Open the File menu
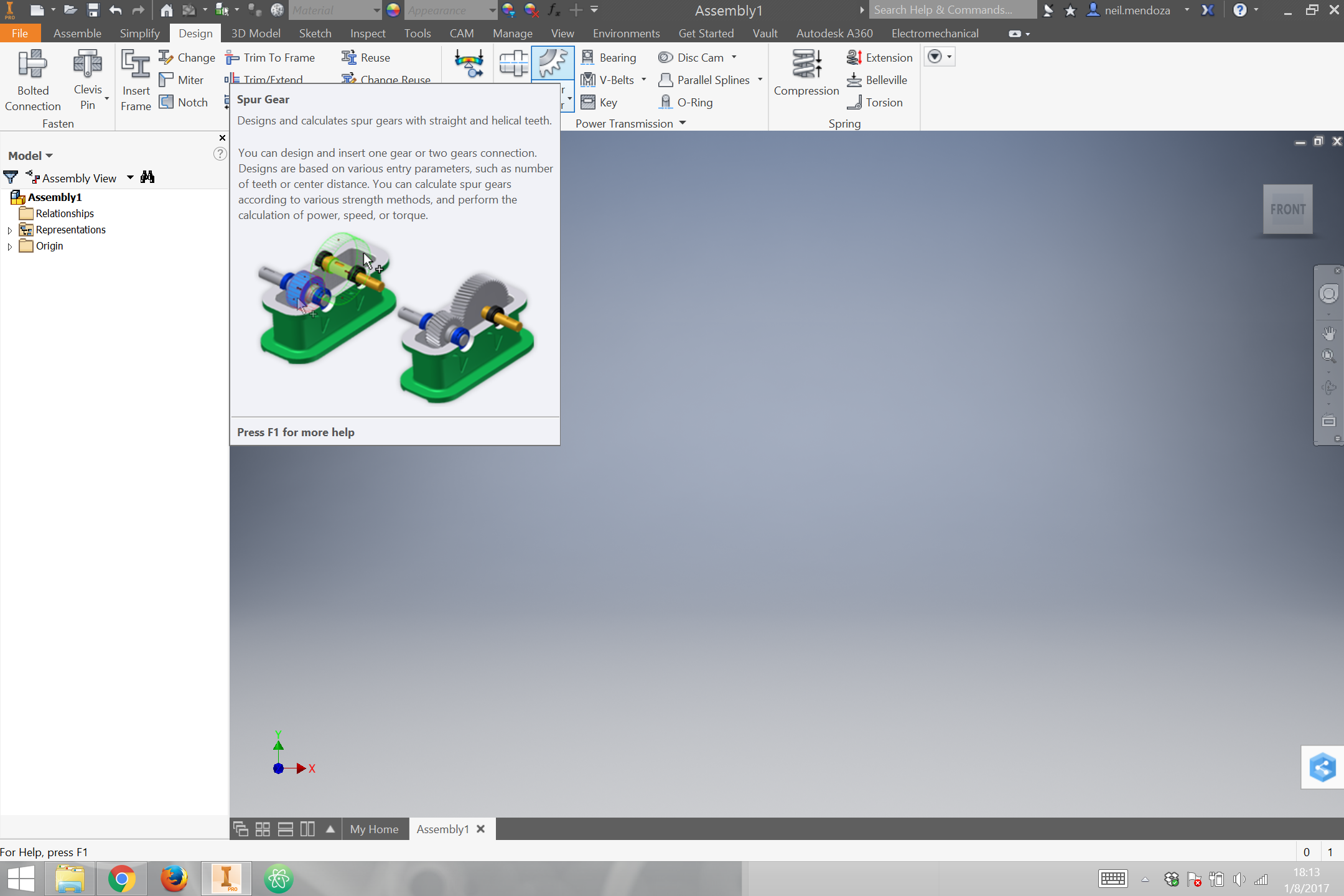 point(20,33)
